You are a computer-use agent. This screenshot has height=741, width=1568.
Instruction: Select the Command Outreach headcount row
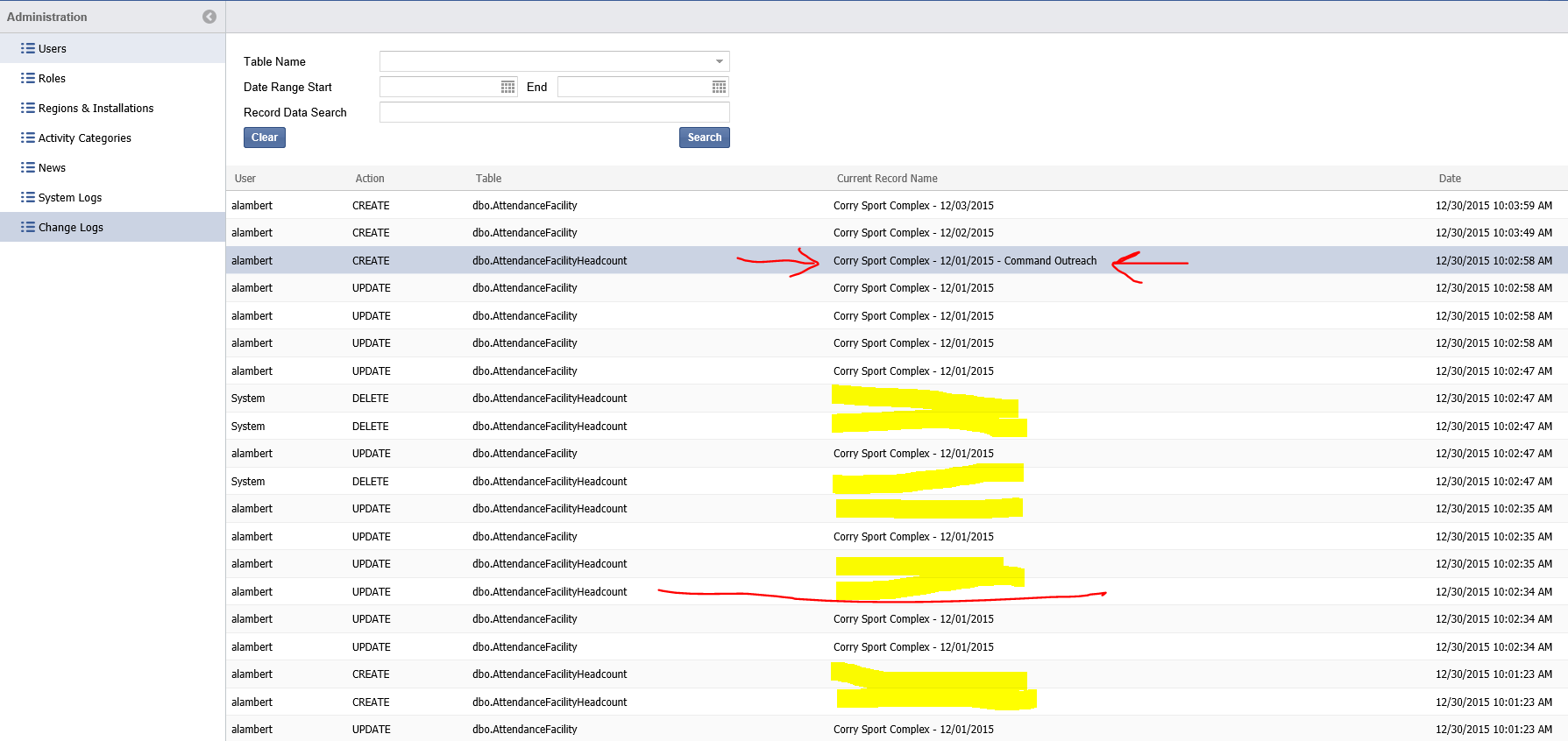point(964,261)
